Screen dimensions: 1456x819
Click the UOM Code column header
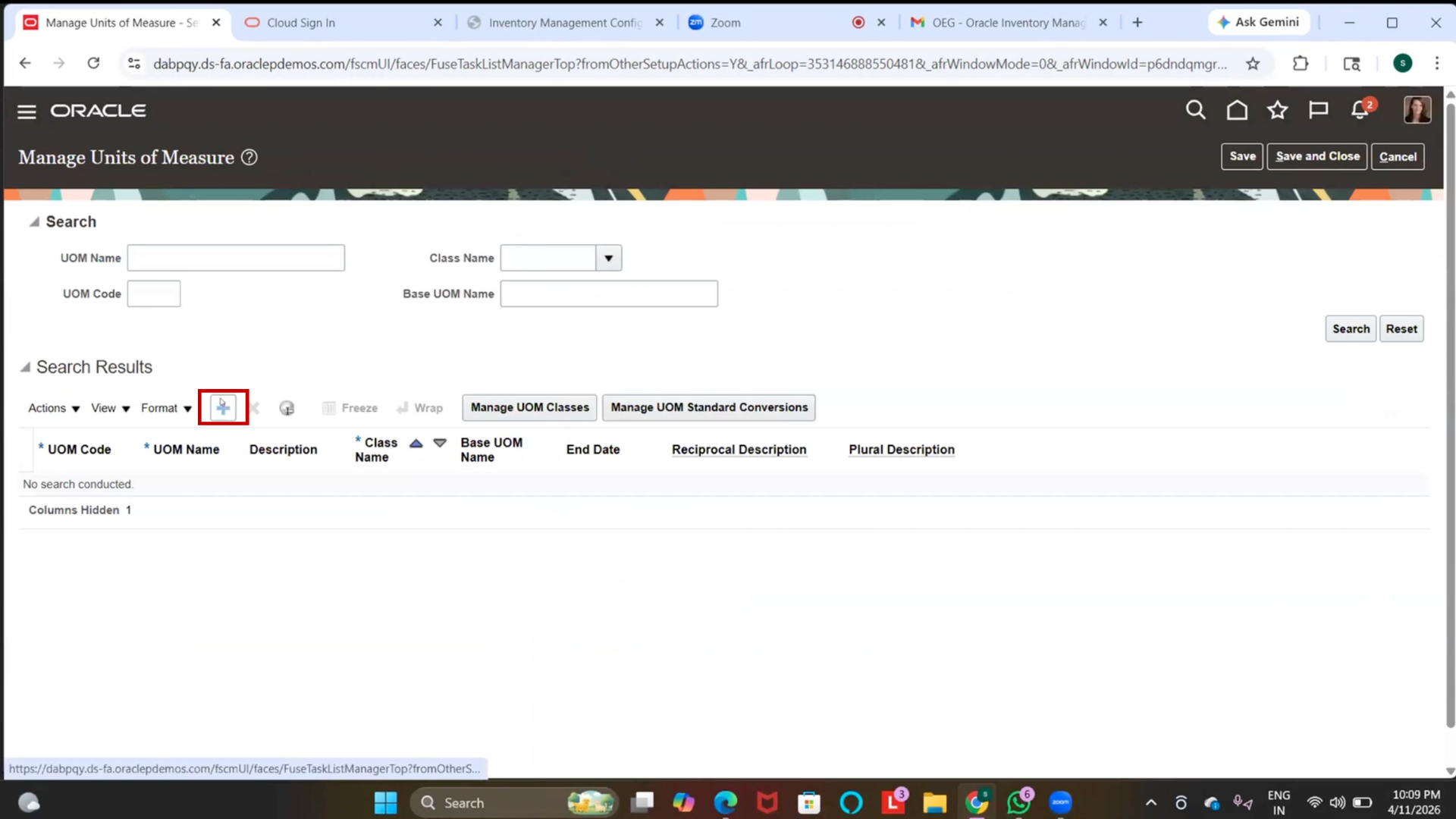coord(79,450)
